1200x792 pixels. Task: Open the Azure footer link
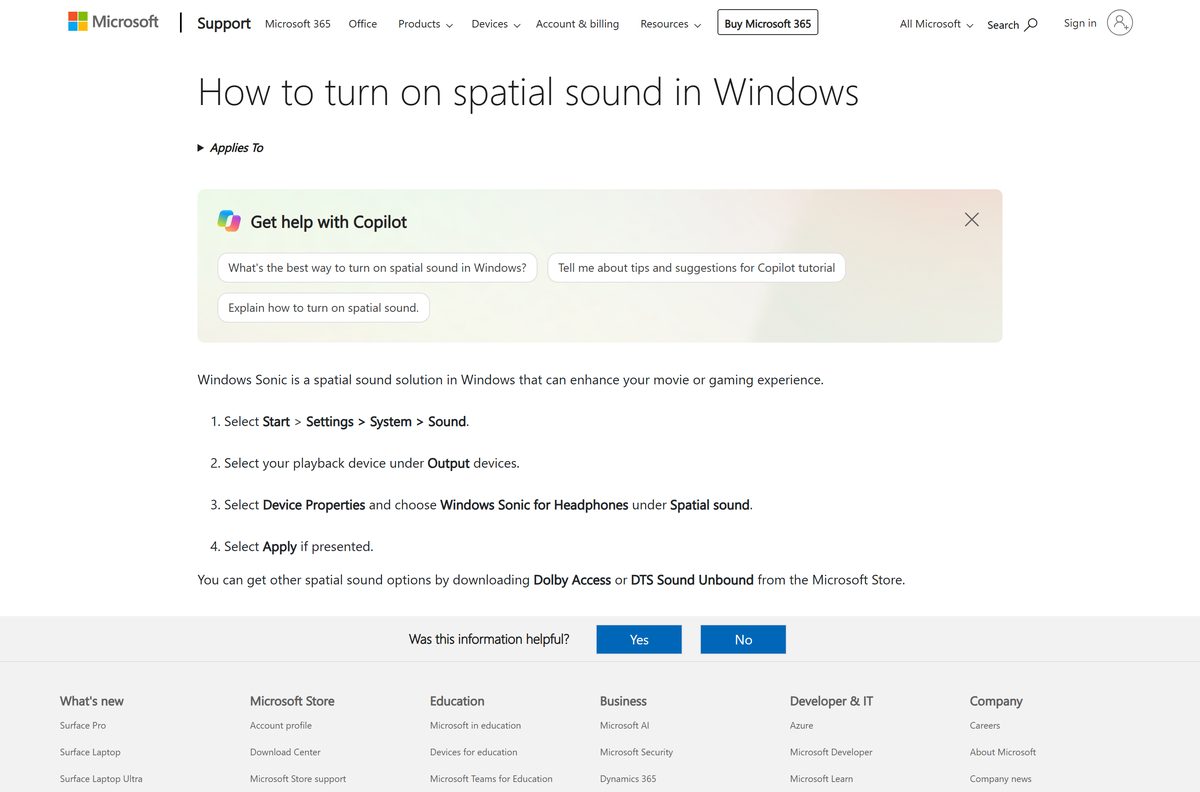click(801, 726)
